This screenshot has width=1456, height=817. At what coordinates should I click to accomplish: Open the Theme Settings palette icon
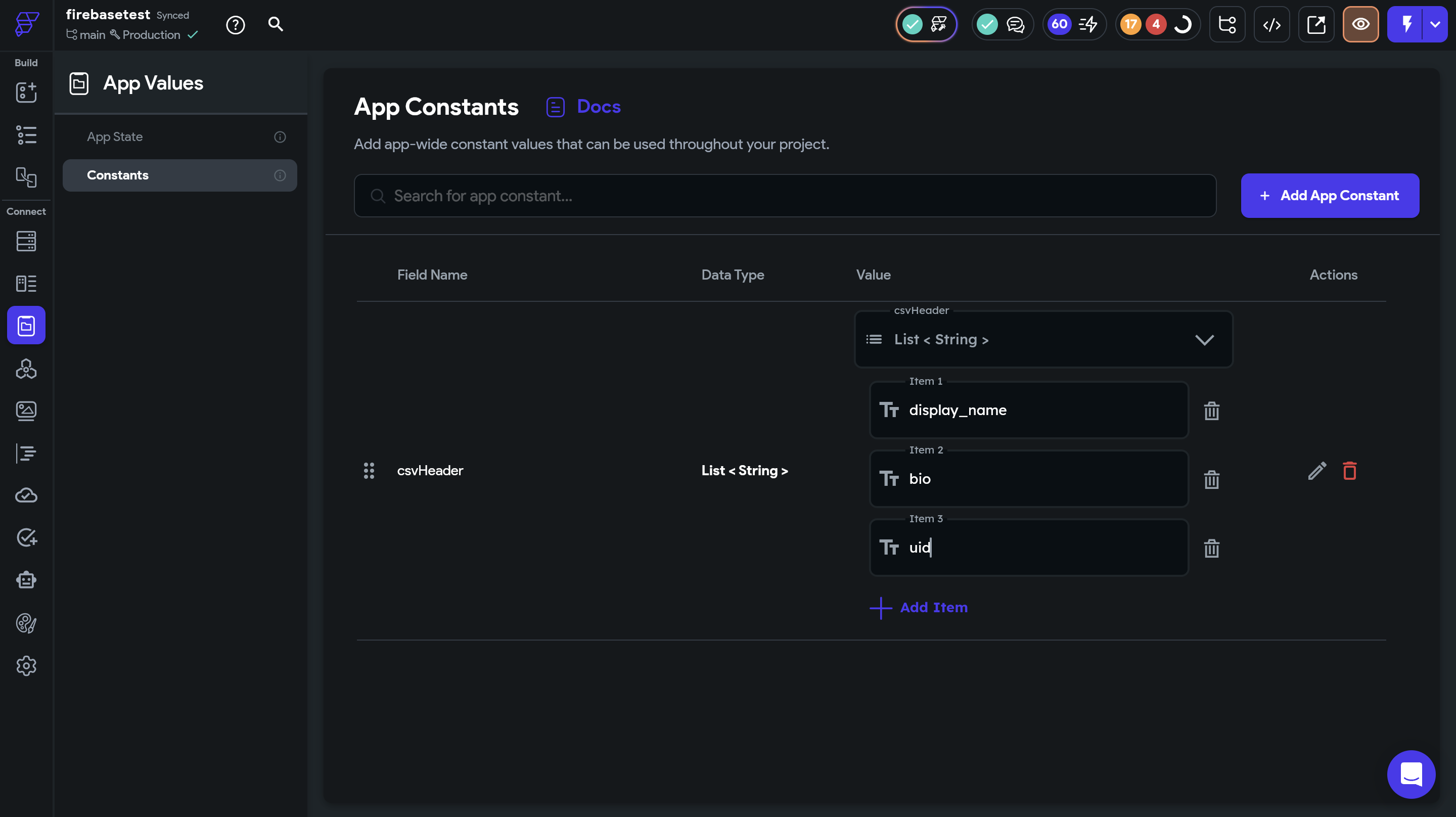[x=26, y=623]
